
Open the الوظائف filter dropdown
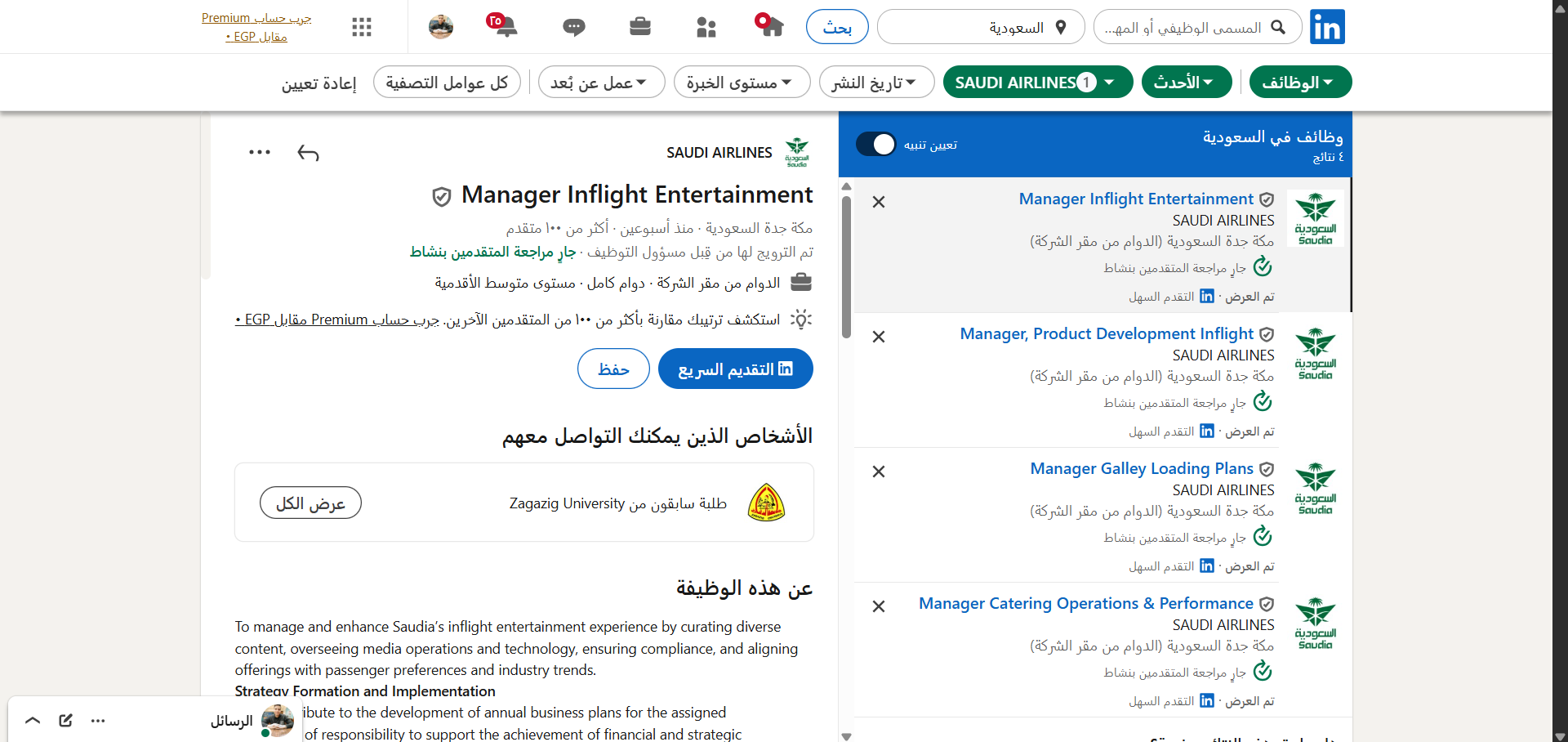tap(1300, 83)
